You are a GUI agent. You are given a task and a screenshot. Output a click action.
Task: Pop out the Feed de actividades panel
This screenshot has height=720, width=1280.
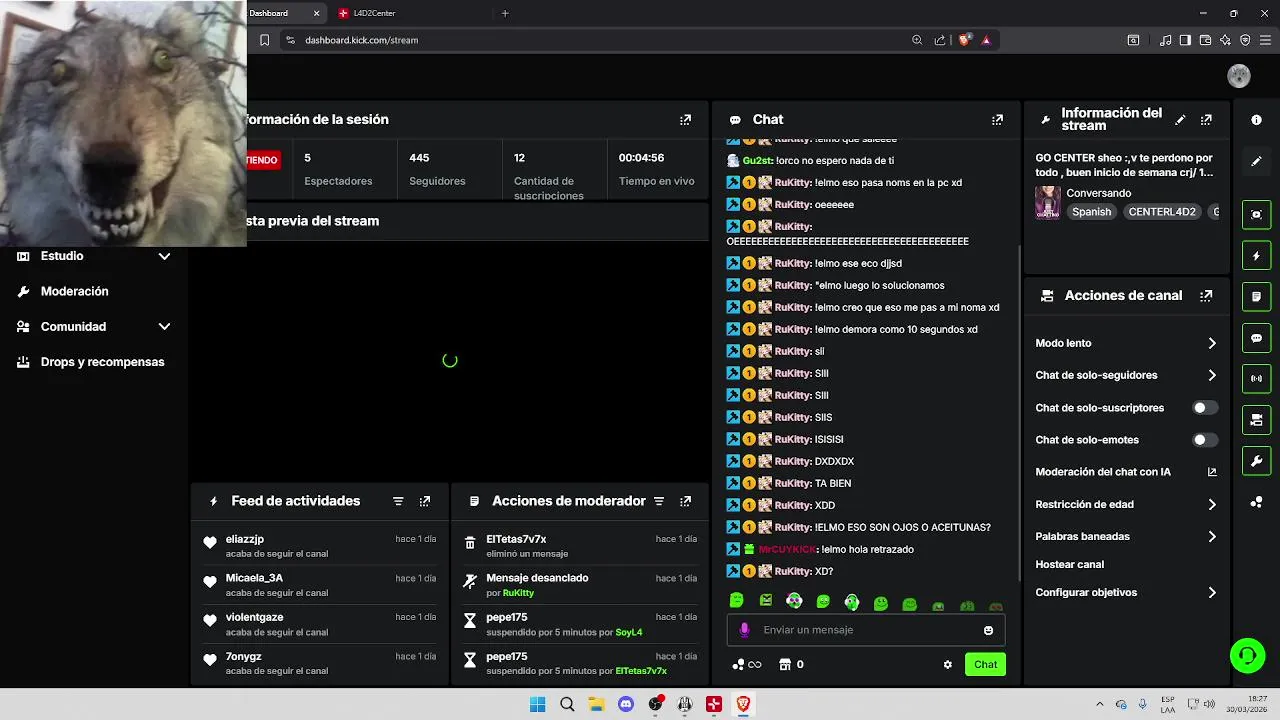(425, 501)
